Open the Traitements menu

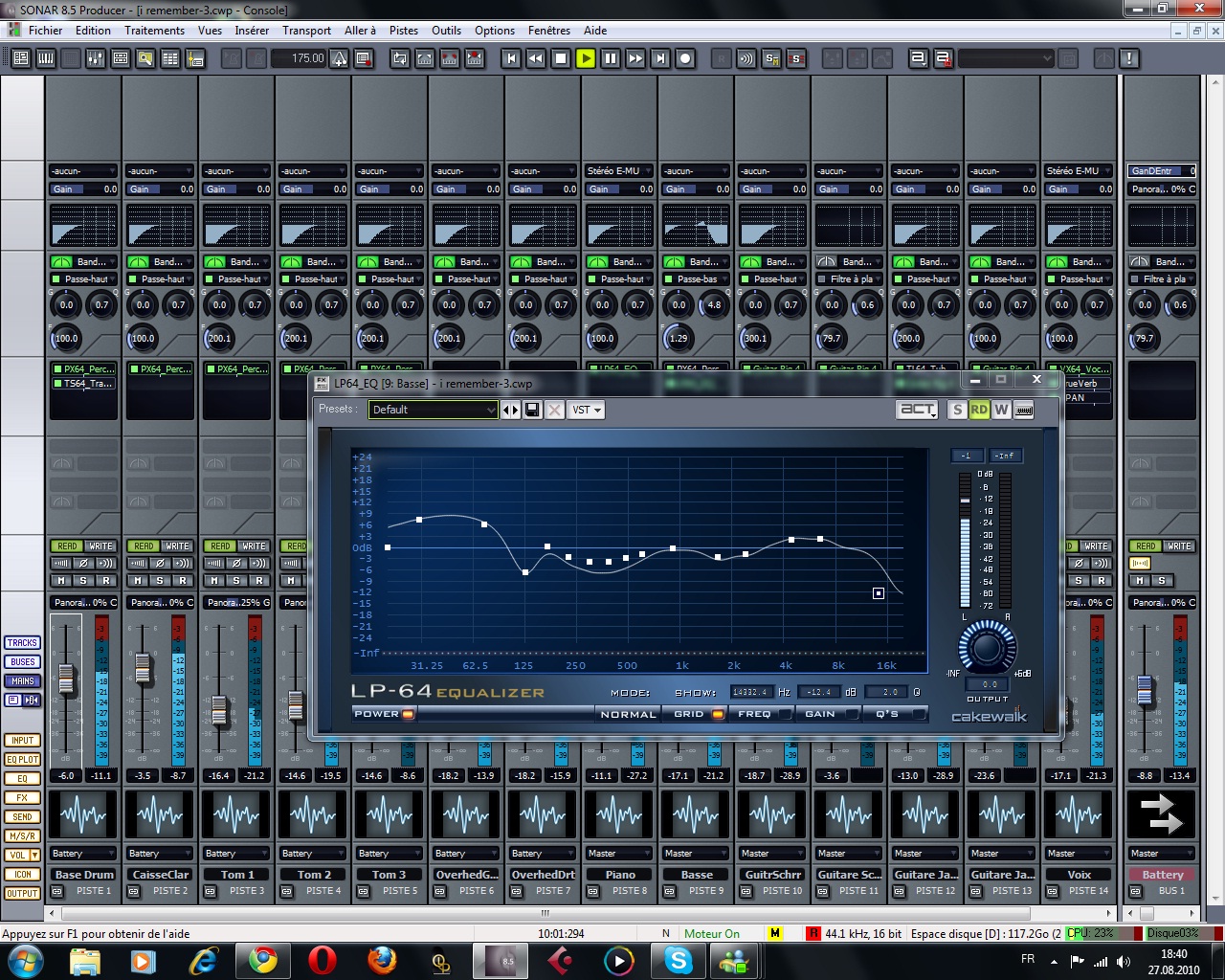coord(154,31)
